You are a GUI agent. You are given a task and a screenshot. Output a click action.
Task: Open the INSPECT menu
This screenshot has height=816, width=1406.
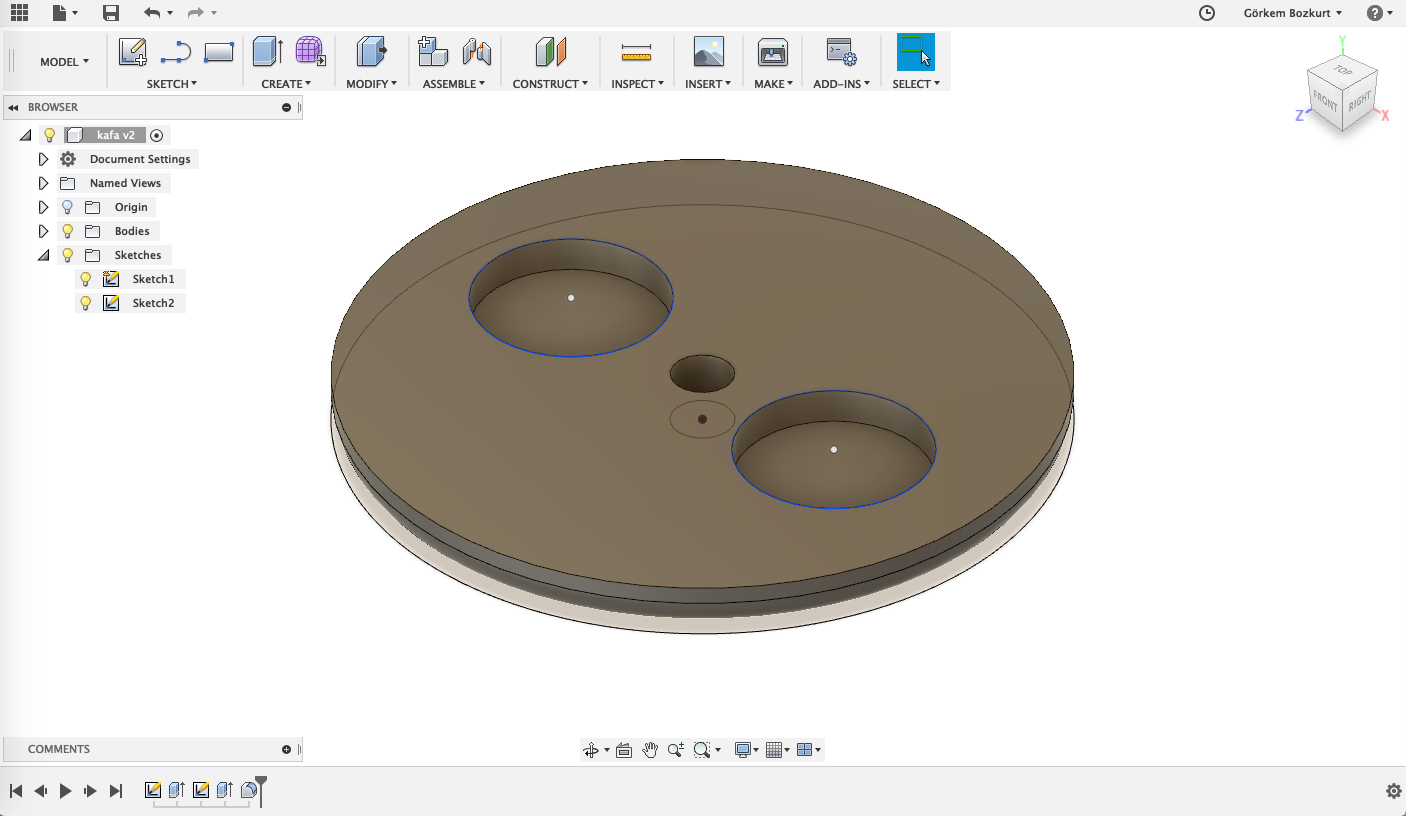click(x=638, y=84)
